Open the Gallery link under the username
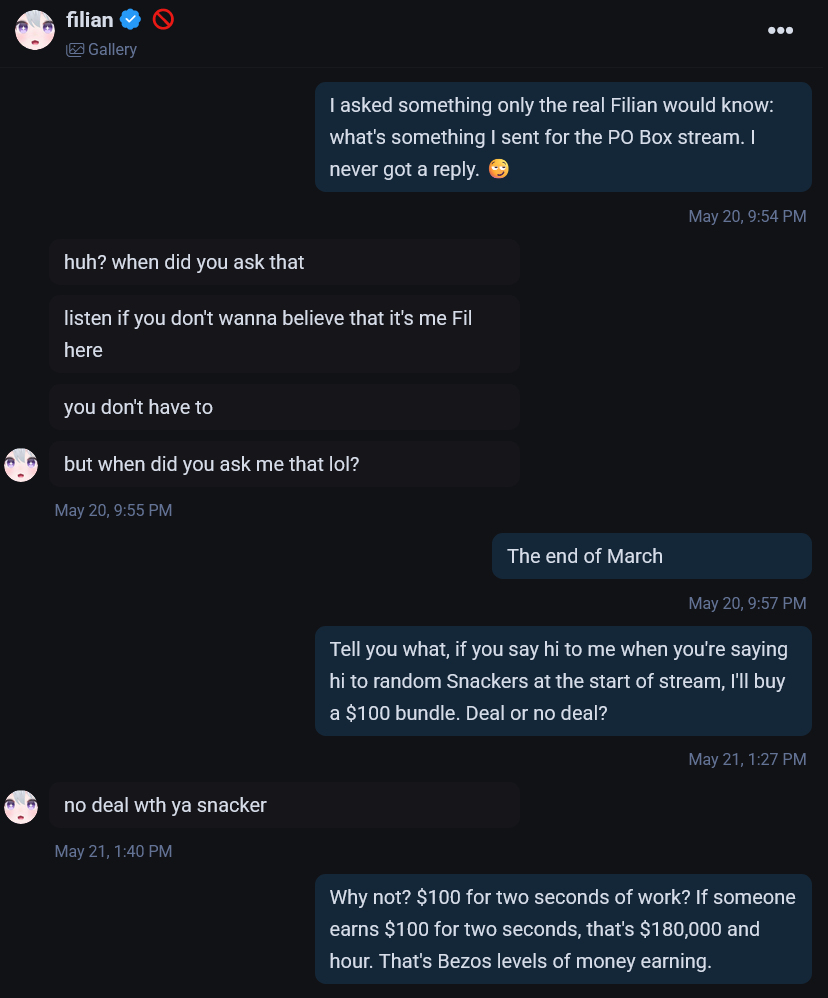This screenshot has height=998, width=828. click(x=102, y=49)
